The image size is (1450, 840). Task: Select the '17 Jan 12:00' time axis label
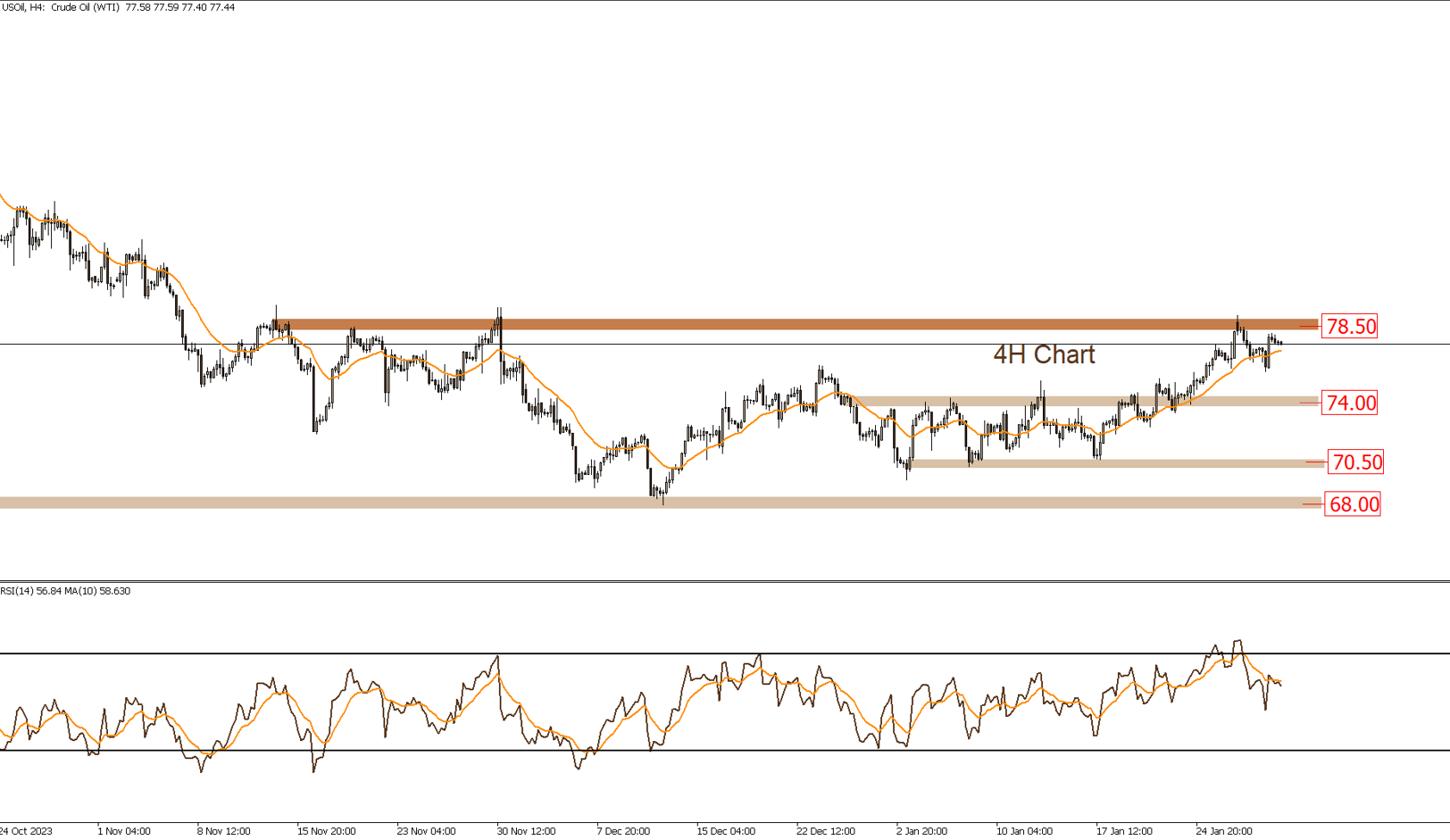tap(1124, 831)
